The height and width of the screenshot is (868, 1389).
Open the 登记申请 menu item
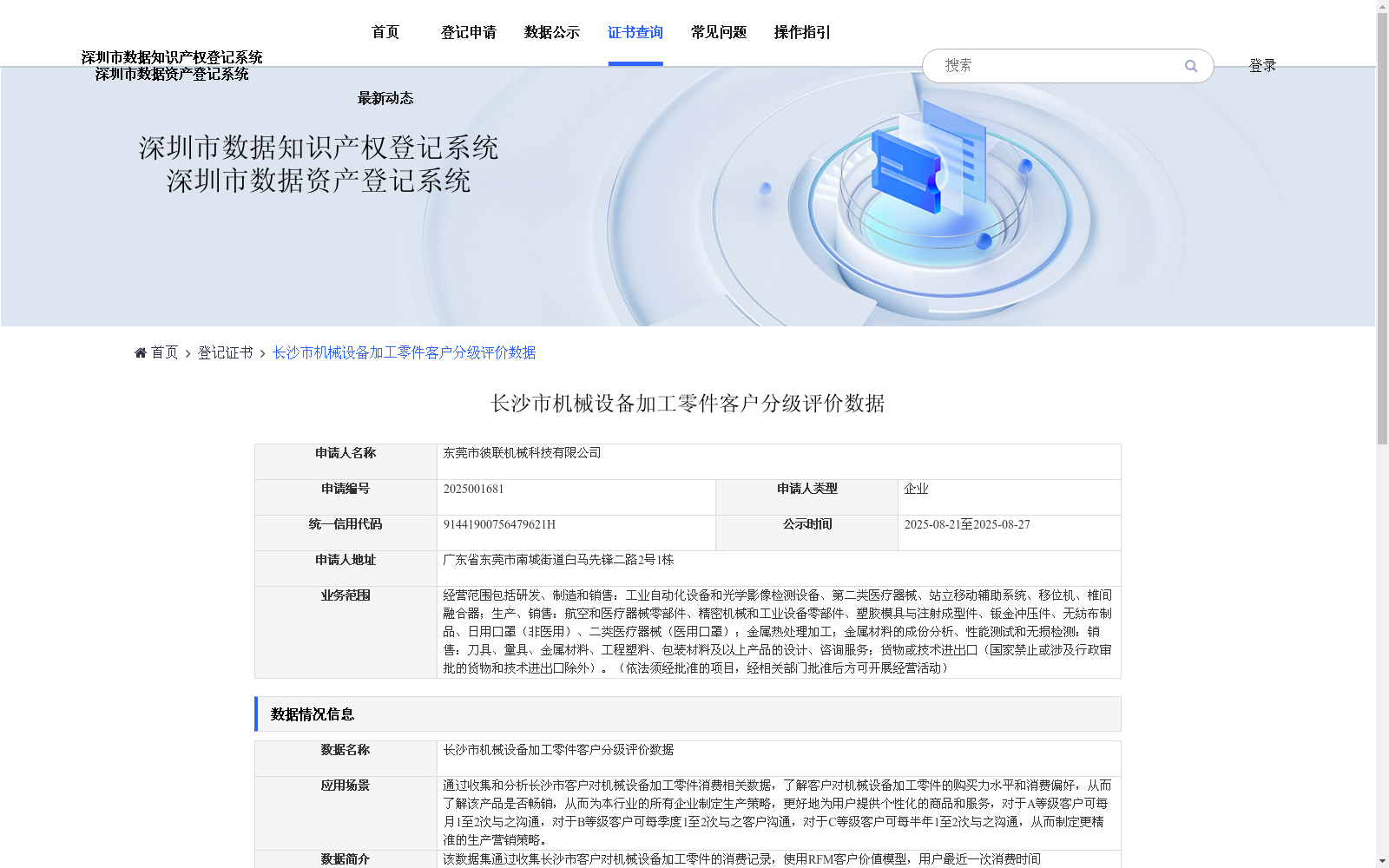pos(469,32)
